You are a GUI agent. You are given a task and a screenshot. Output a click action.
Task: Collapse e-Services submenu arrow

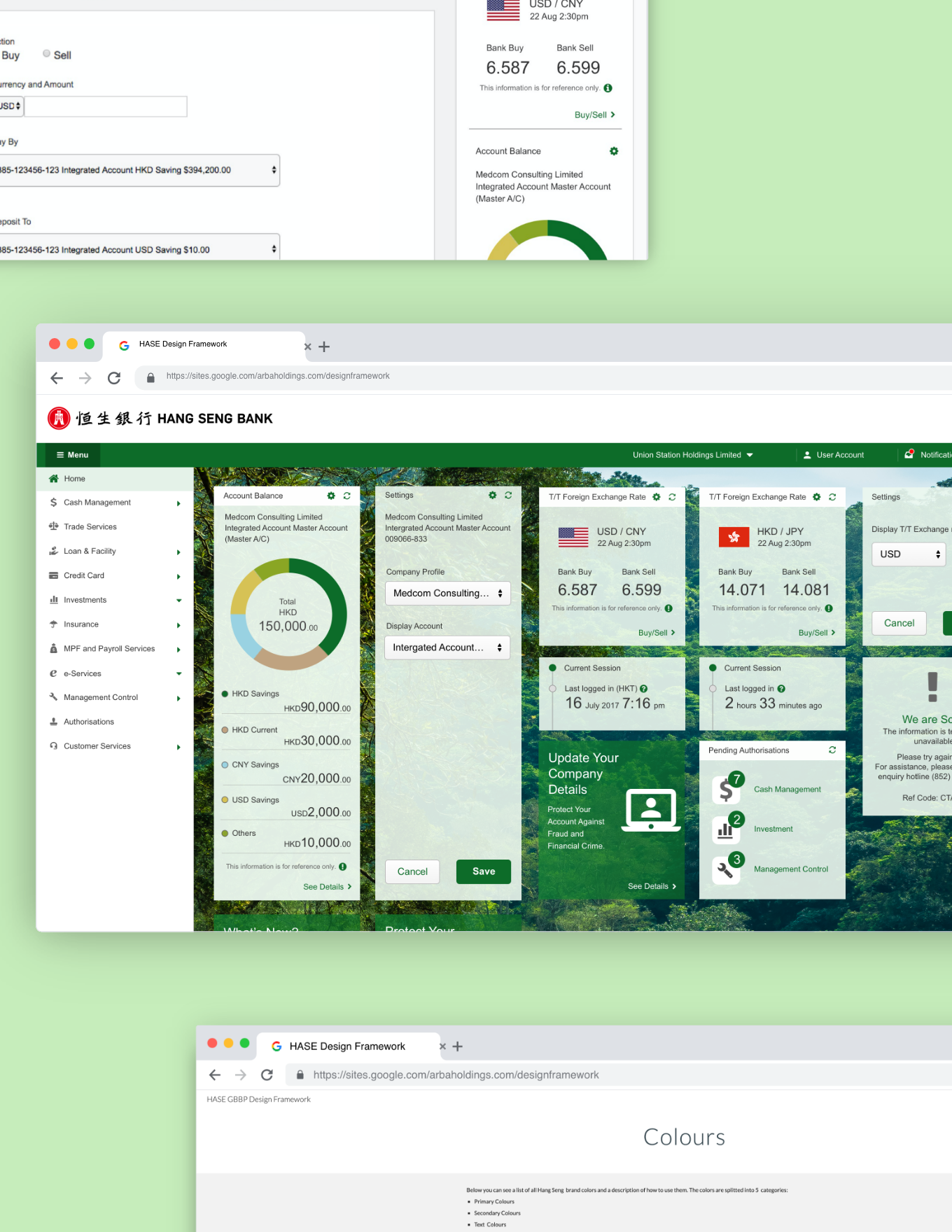coord(178,674)
